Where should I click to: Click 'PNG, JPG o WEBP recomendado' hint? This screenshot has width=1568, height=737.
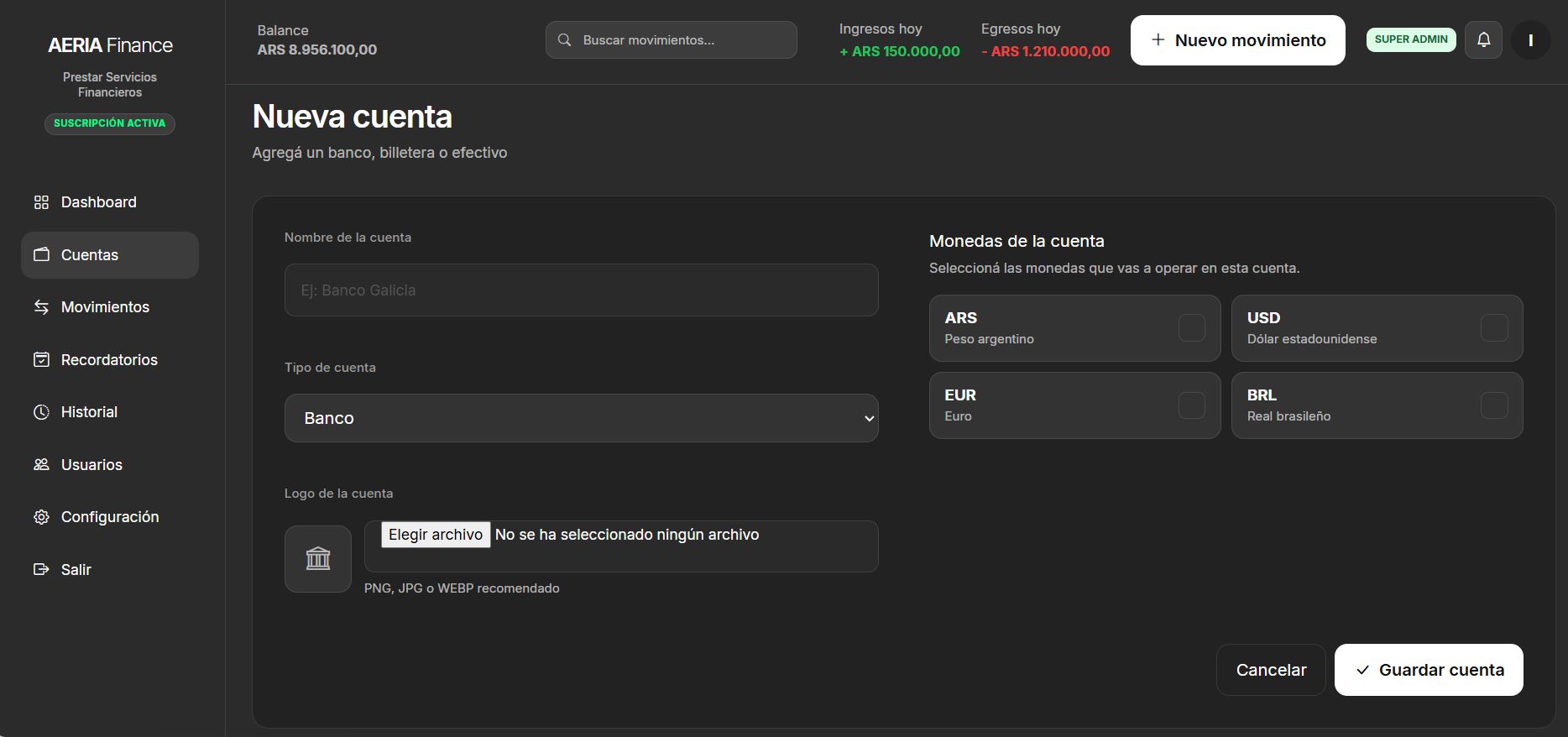(x=462, y=588)
